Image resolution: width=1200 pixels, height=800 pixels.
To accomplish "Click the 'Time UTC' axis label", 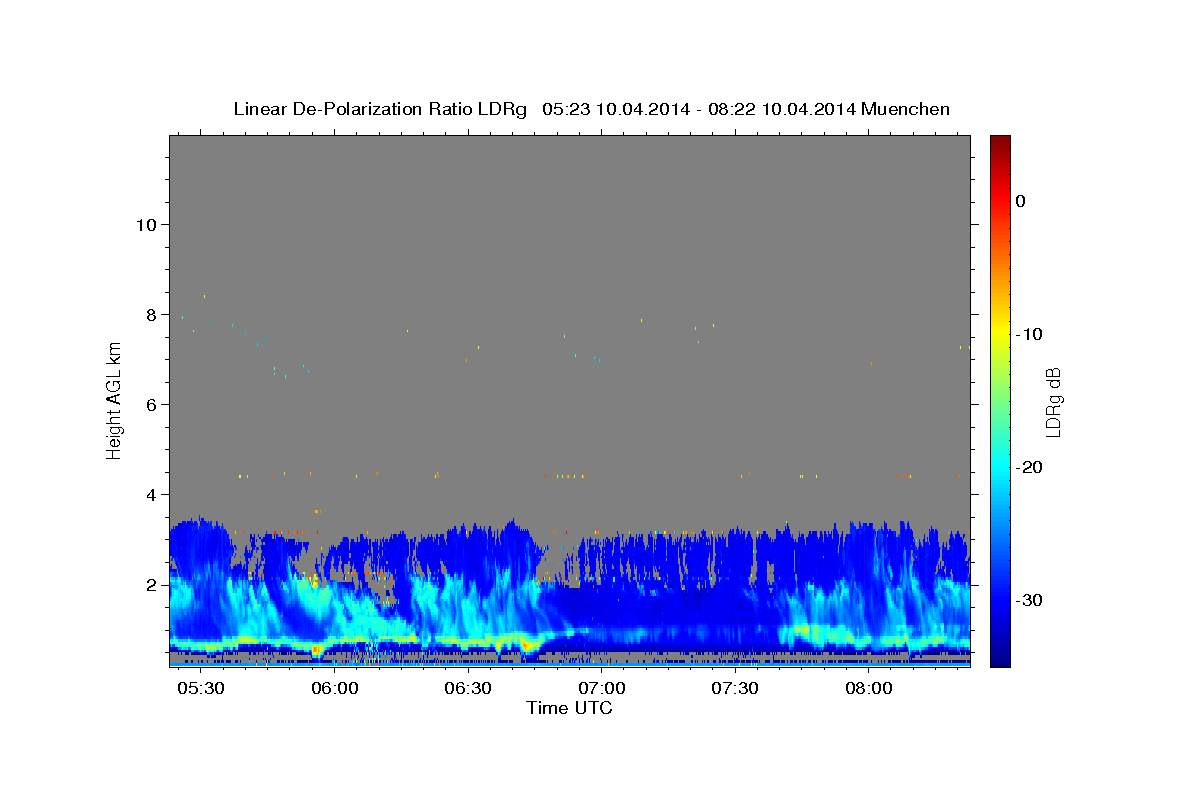I will tap(569, 708).
